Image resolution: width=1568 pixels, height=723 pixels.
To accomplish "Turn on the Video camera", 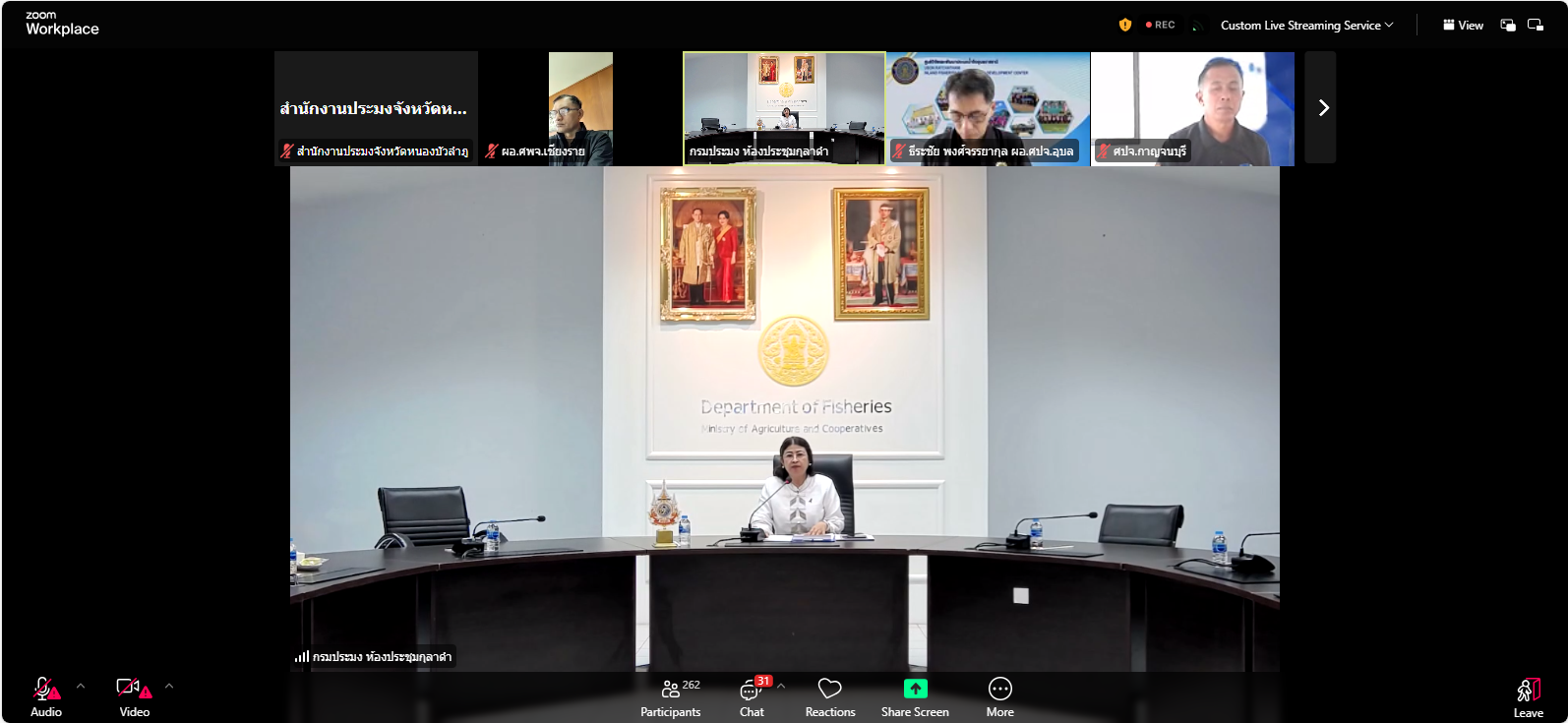I will pos(132,689).
